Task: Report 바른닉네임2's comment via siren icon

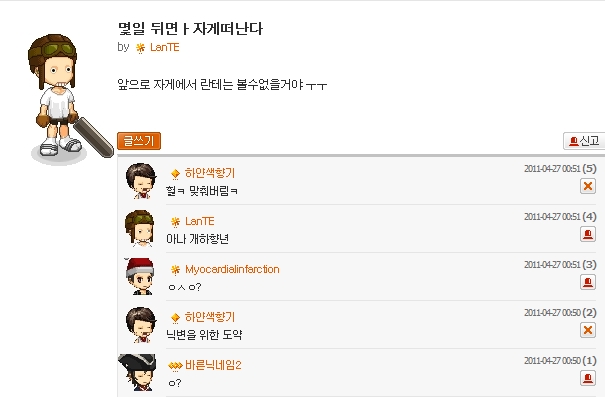Action: 588,378
